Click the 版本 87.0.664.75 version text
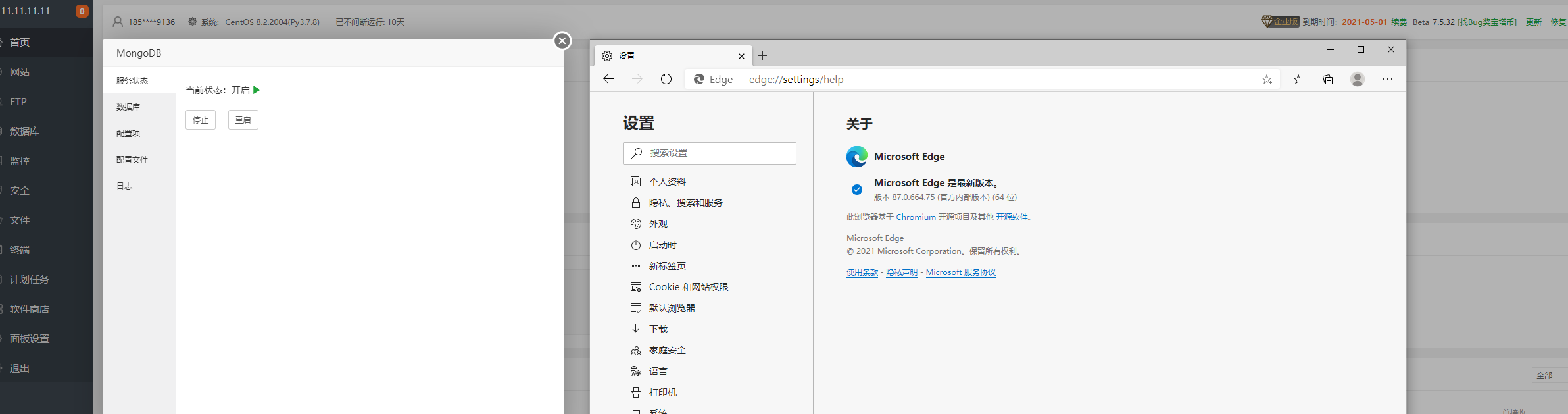This screenshot has width=1568, height=414. click(x=945, y=197)
